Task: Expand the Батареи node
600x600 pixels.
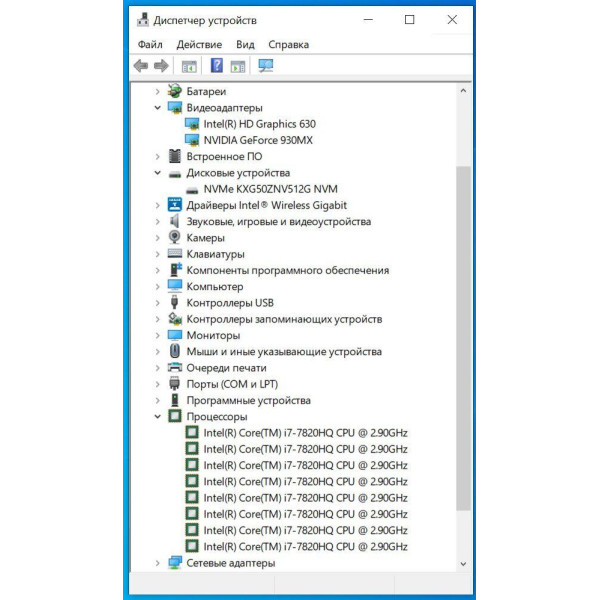Action: point(157,91)
